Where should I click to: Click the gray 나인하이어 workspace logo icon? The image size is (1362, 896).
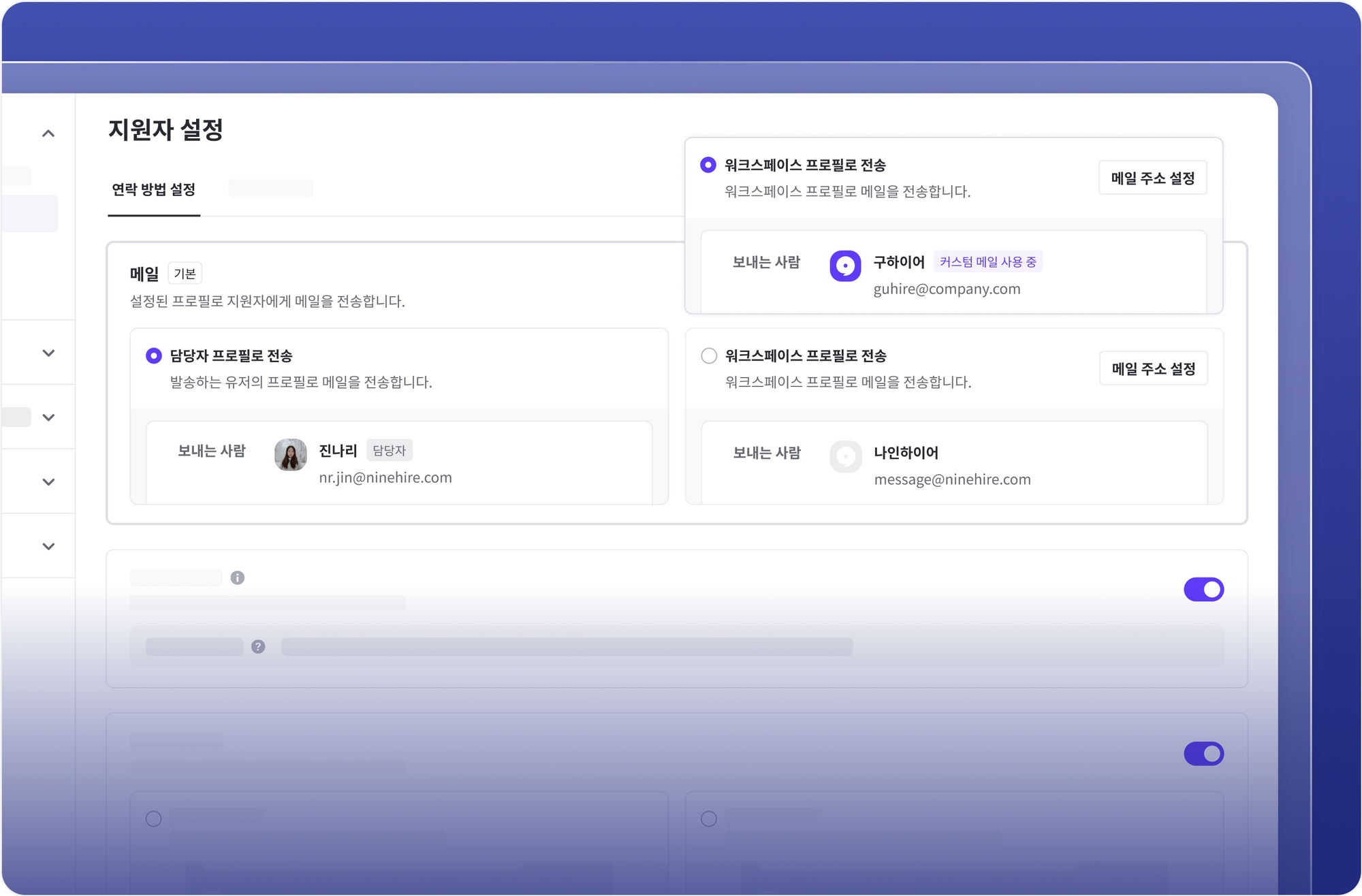tap(845, 456)
